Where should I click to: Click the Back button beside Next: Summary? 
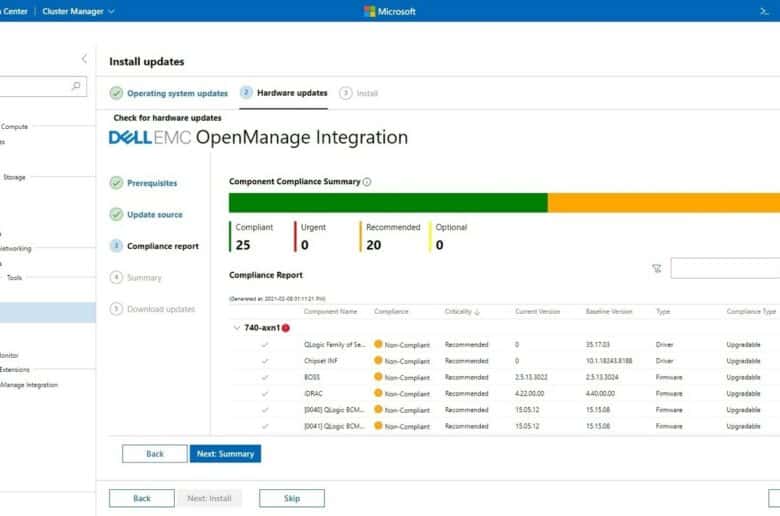click(155, 454)
